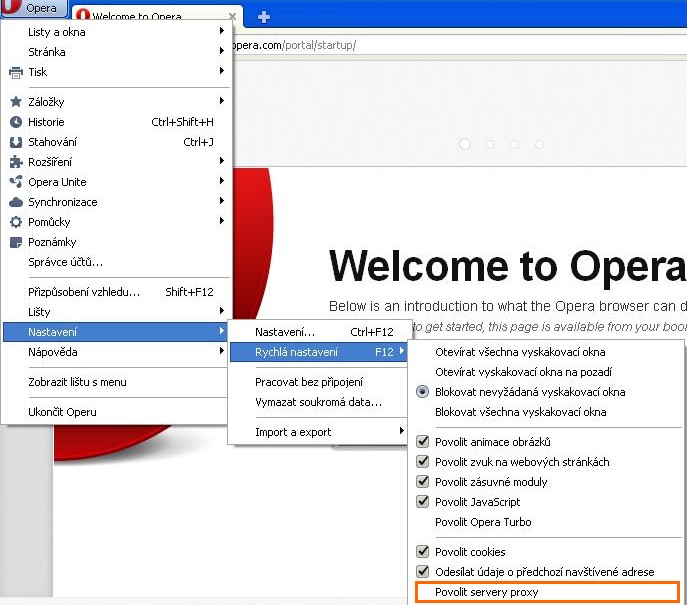The image size is (687, 605).
Task: Click the clock icon beside Historie
Action: [x=15, y=122]
